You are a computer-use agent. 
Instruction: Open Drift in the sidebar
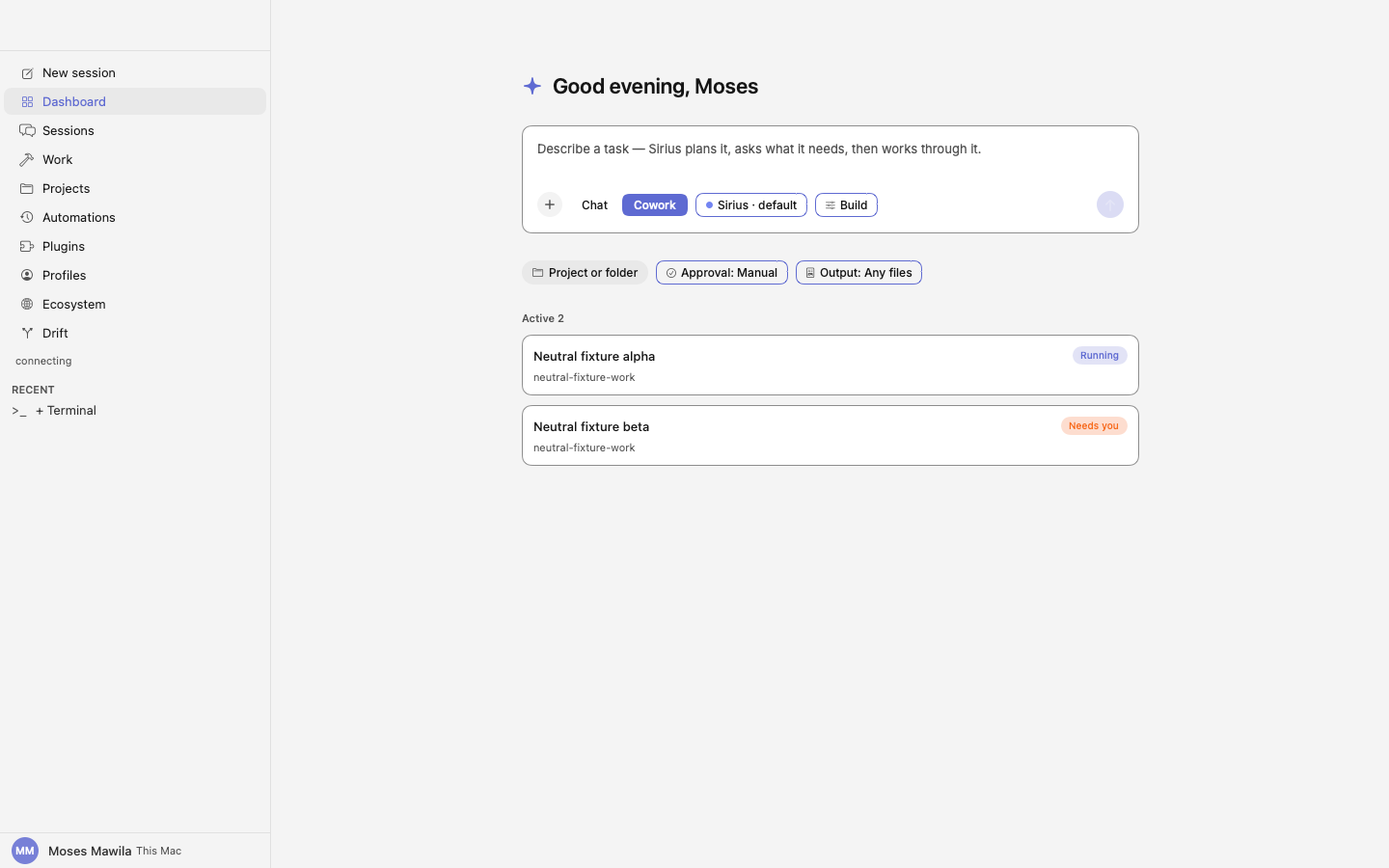(x=135, y=333)
